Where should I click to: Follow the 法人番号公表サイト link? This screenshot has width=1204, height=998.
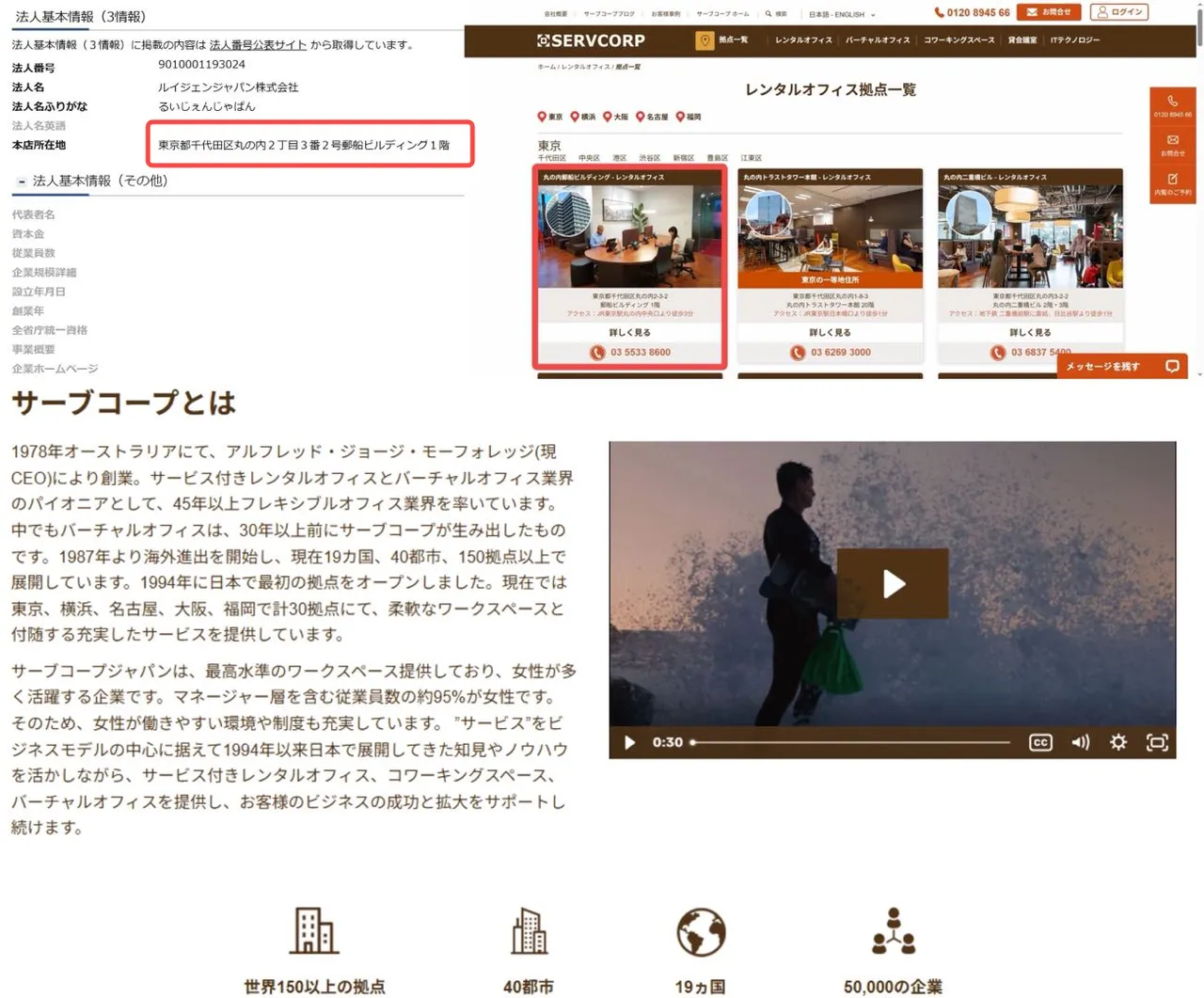(258, 44)
